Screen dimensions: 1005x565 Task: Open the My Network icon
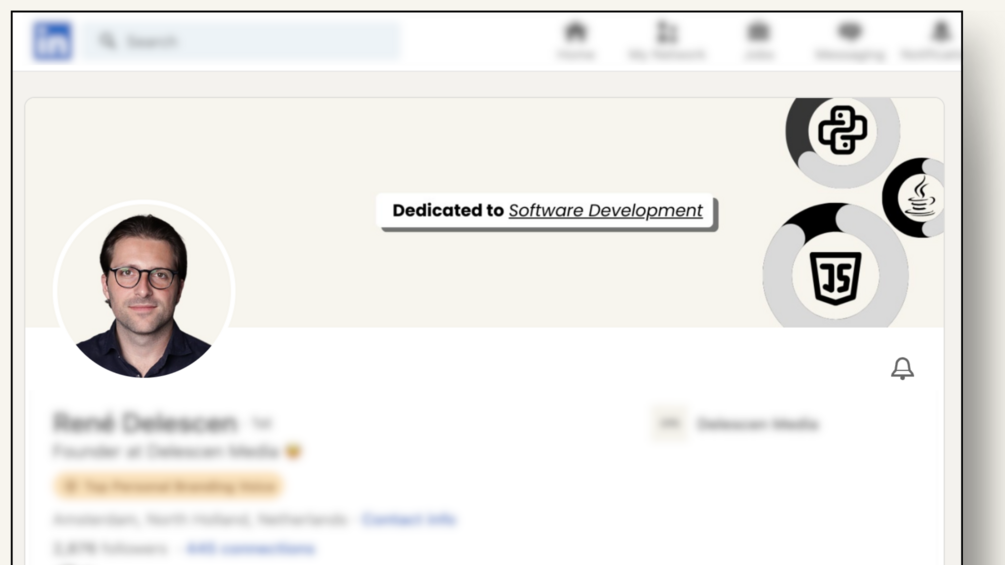pyautogui.click(x=667, y=32)
